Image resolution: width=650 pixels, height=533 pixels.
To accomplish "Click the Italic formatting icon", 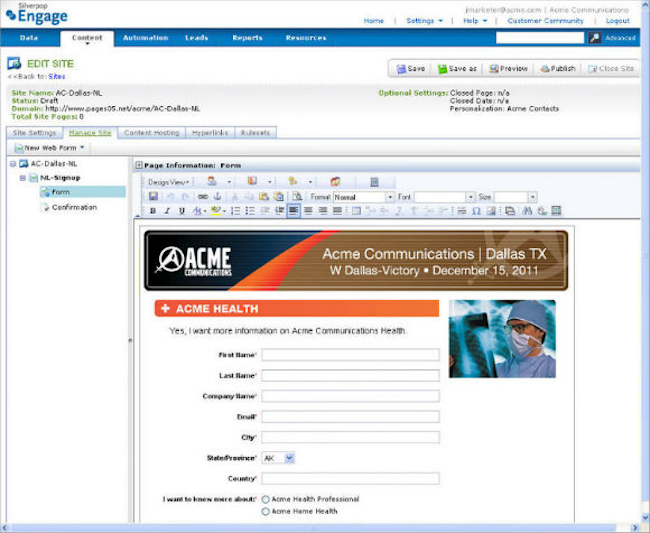I will 166,211.
